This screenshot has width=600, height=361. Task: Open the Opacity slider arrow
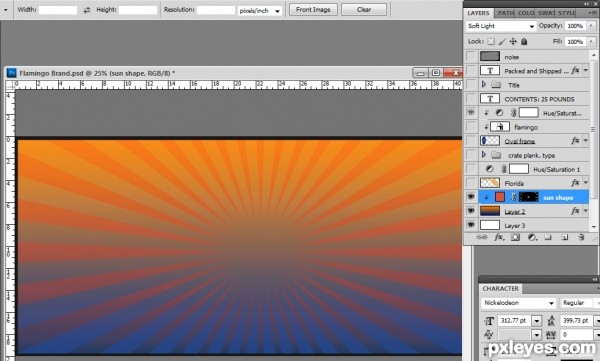(591, 26)
